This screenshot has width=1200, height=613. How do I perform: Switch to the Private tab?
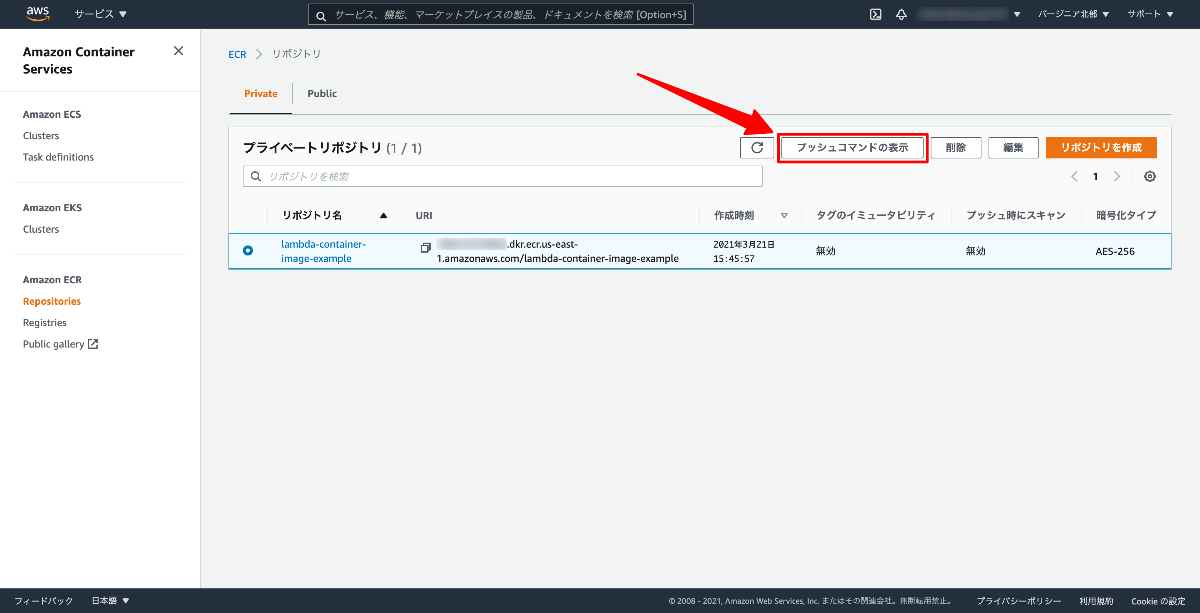pos(261,93)
